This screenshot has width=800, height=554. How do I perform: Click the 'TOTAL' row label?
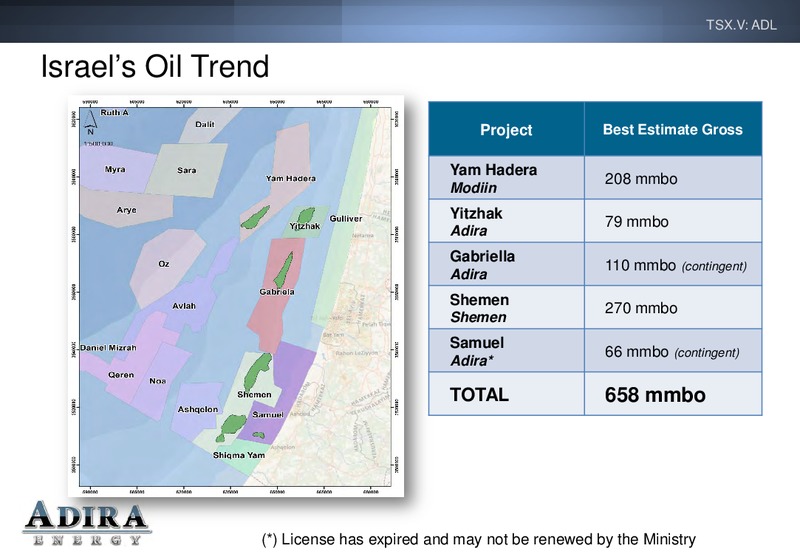pyautogui.click(x=479, y=394)
